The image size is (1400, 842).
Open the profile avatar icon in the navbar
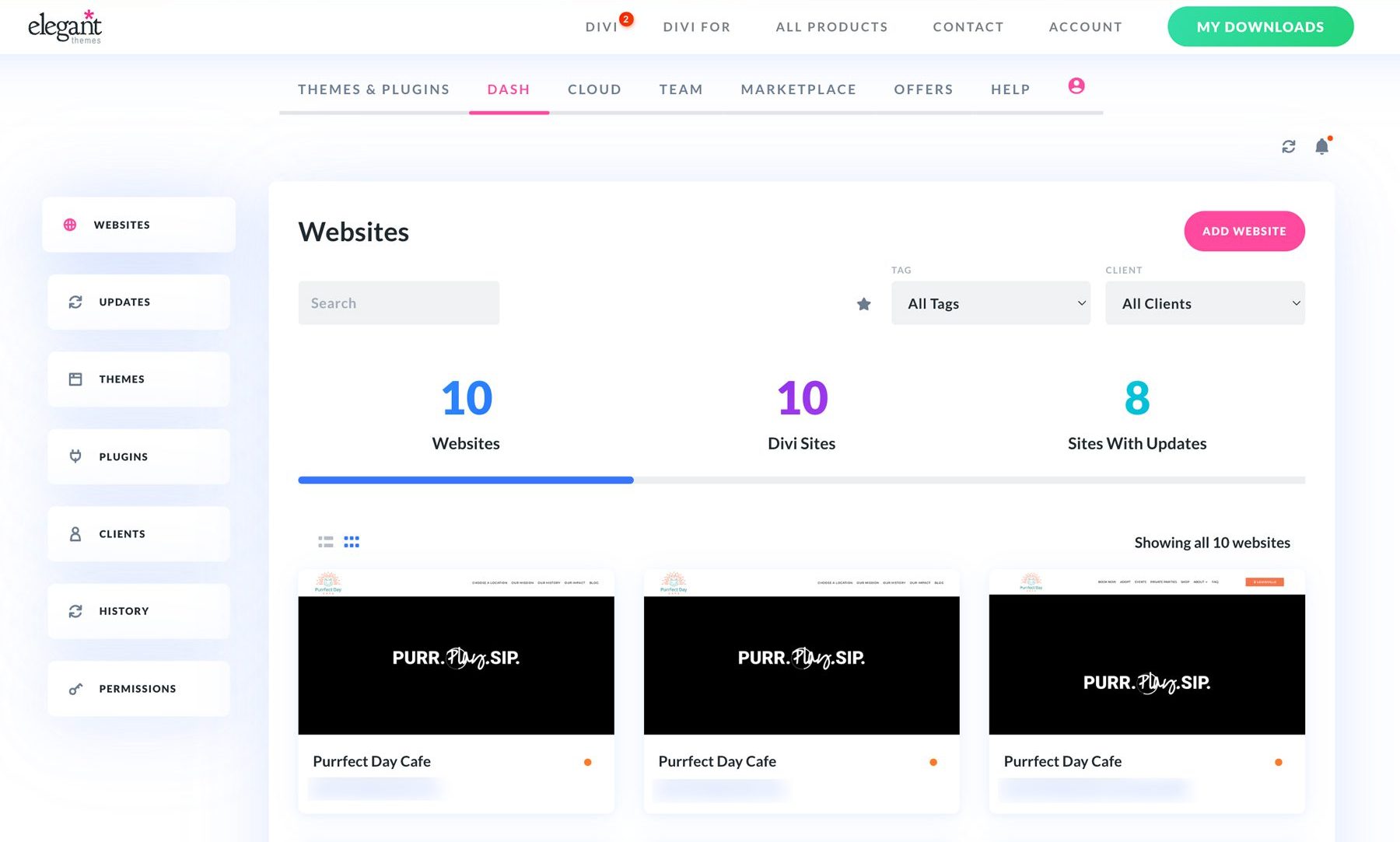click(1076, 86)
